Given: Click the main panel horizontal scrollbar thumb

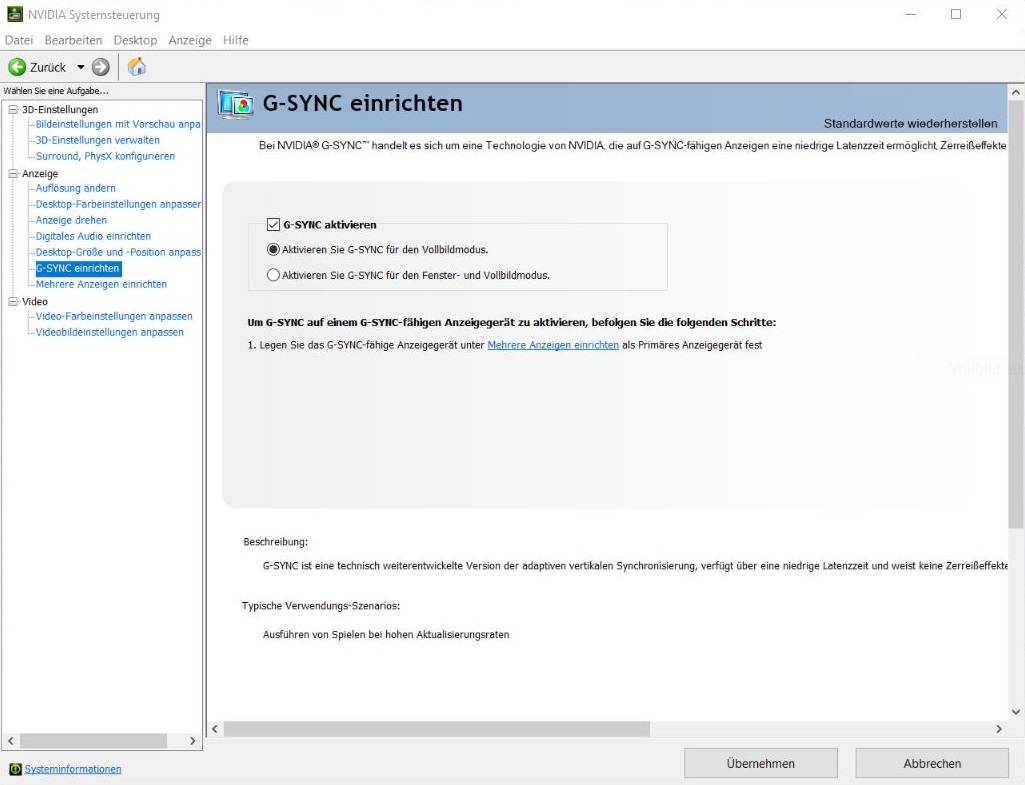Looking at the screenshot, I should [437, 729].
